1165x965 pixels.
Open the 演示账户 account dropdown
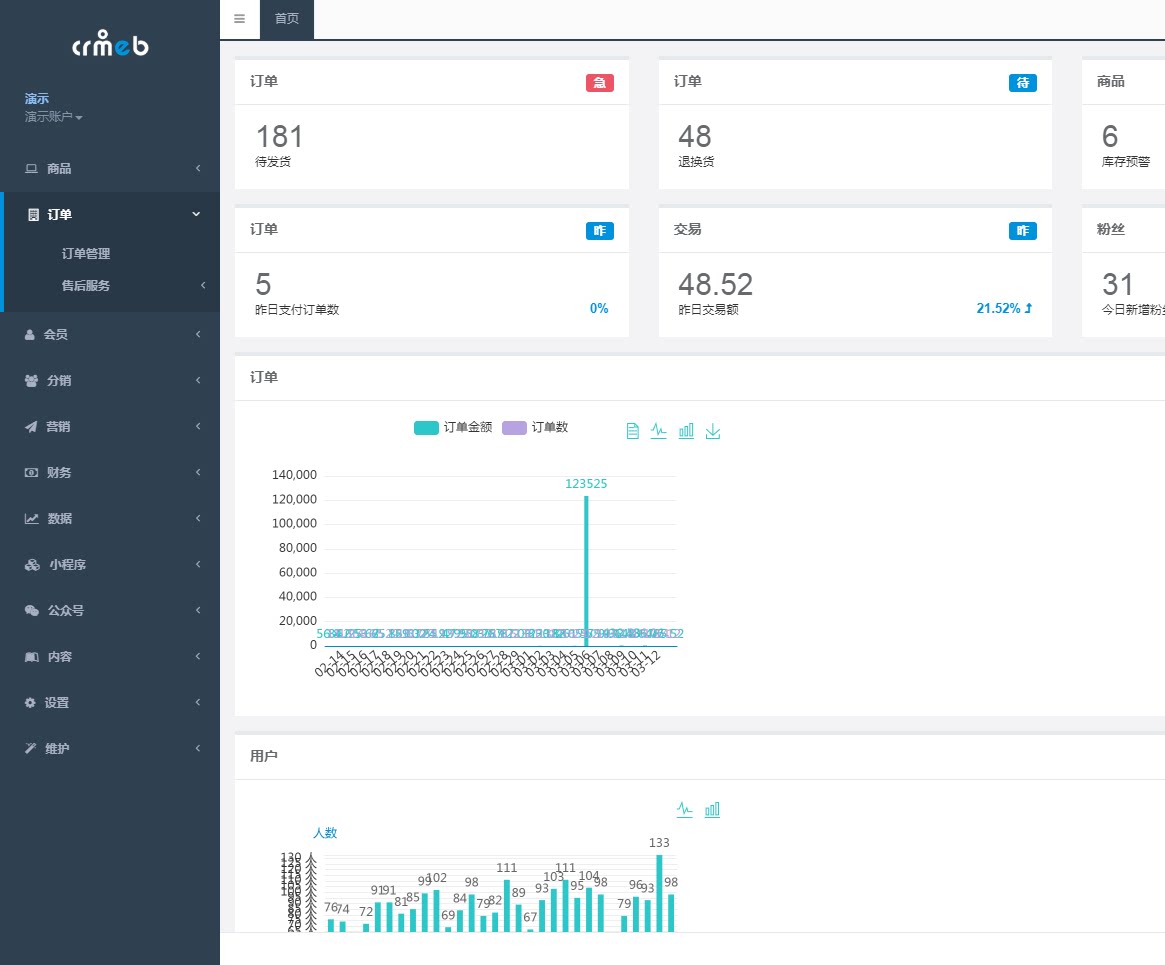pyautogui.click(x=53, y=117)
